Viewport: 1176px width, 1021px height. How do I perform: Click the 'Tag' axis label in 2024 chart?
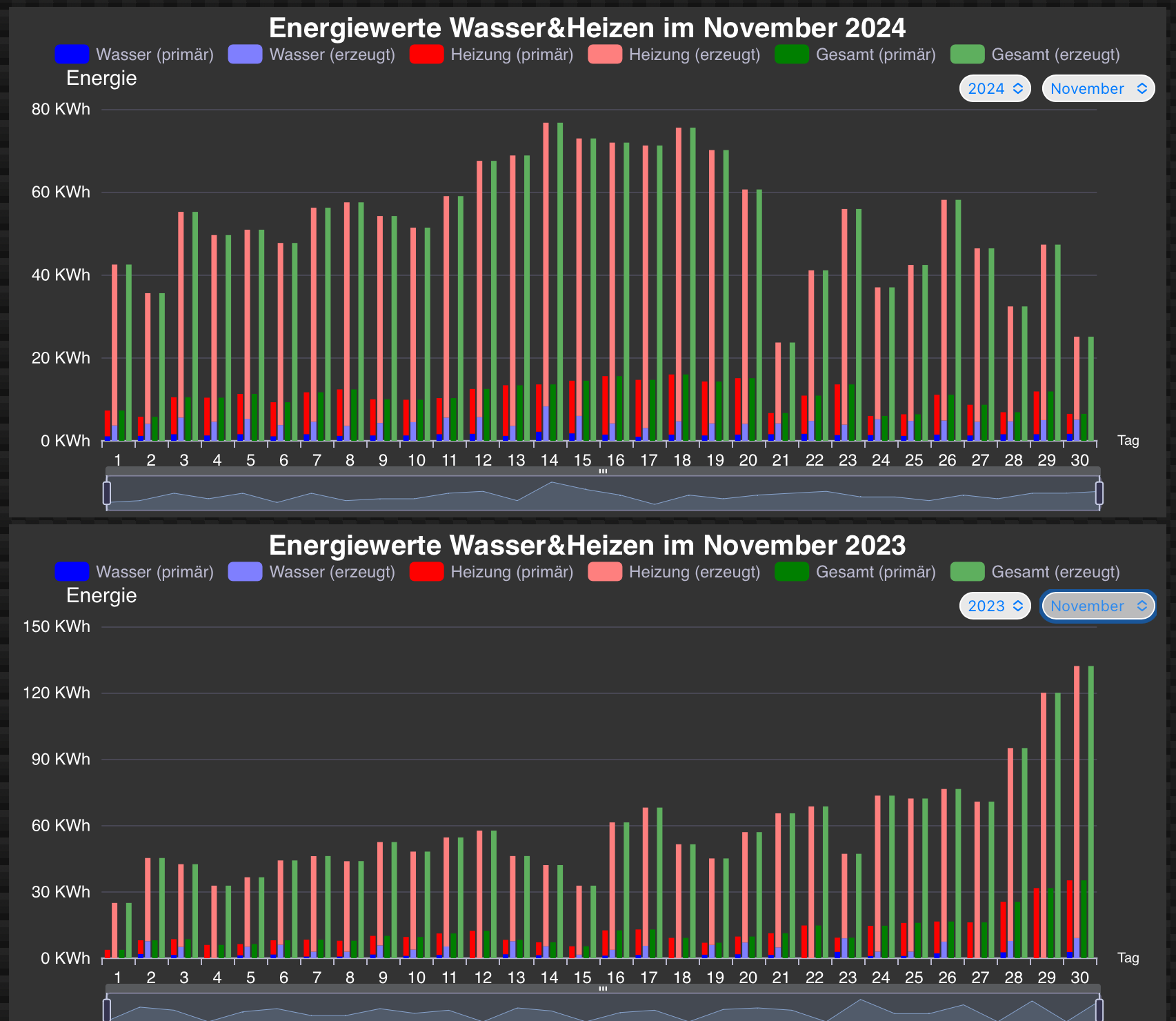coord(1128,440)
